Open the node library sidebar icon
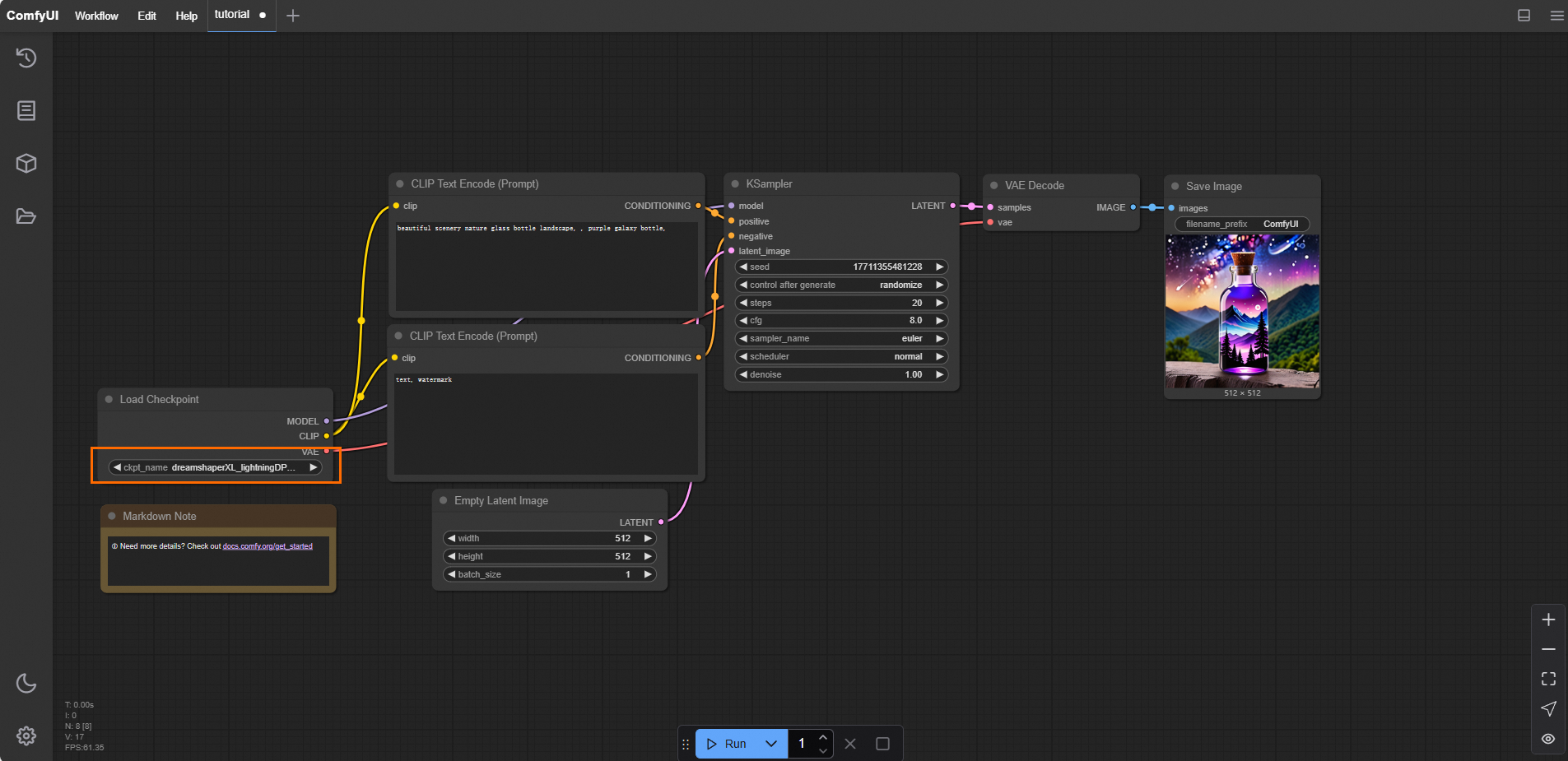 coord(26,110)
